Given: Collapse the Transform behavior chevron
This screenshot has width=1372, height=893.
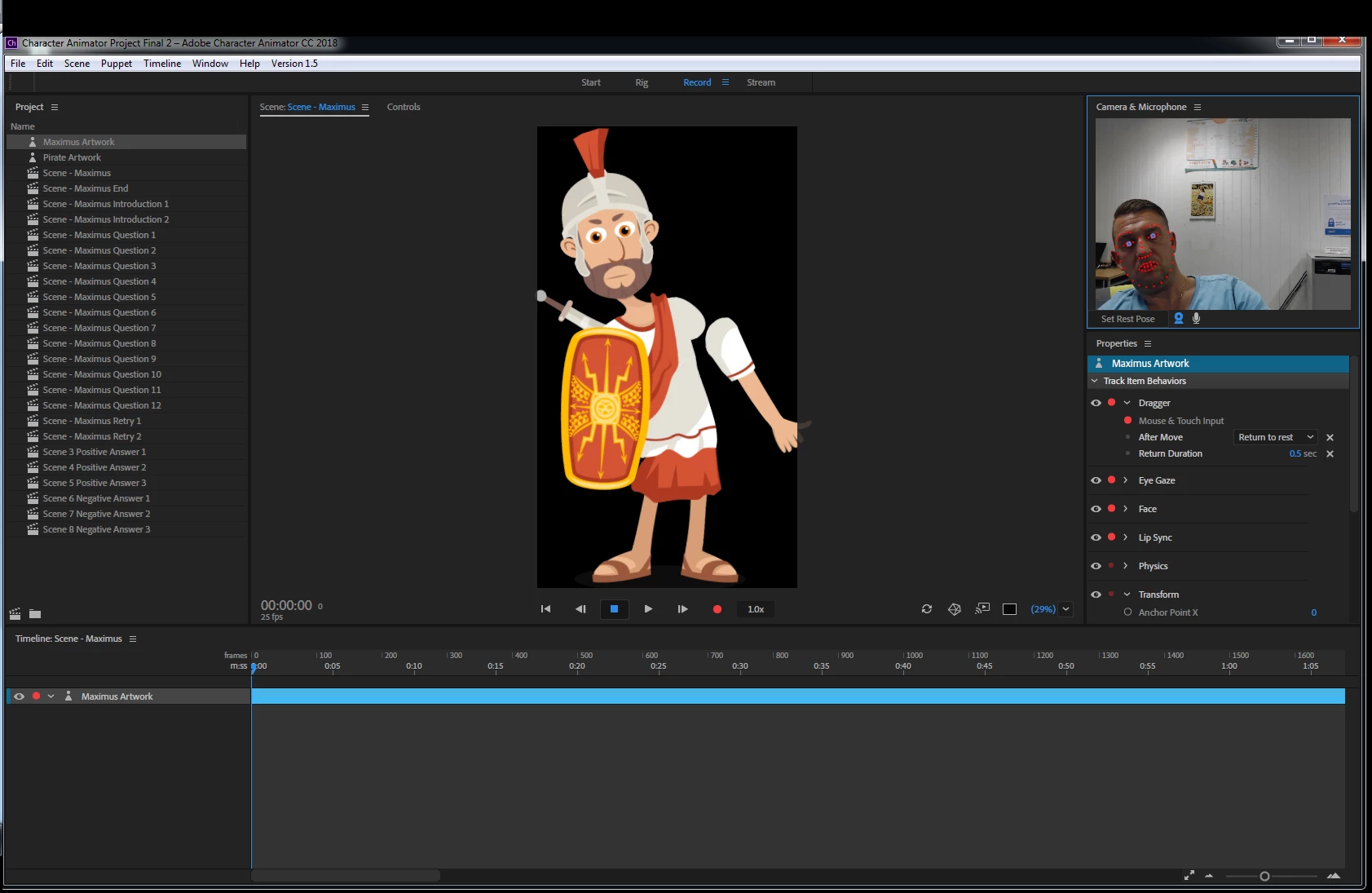Looking at the screenshot, I should coord(1127,595).
